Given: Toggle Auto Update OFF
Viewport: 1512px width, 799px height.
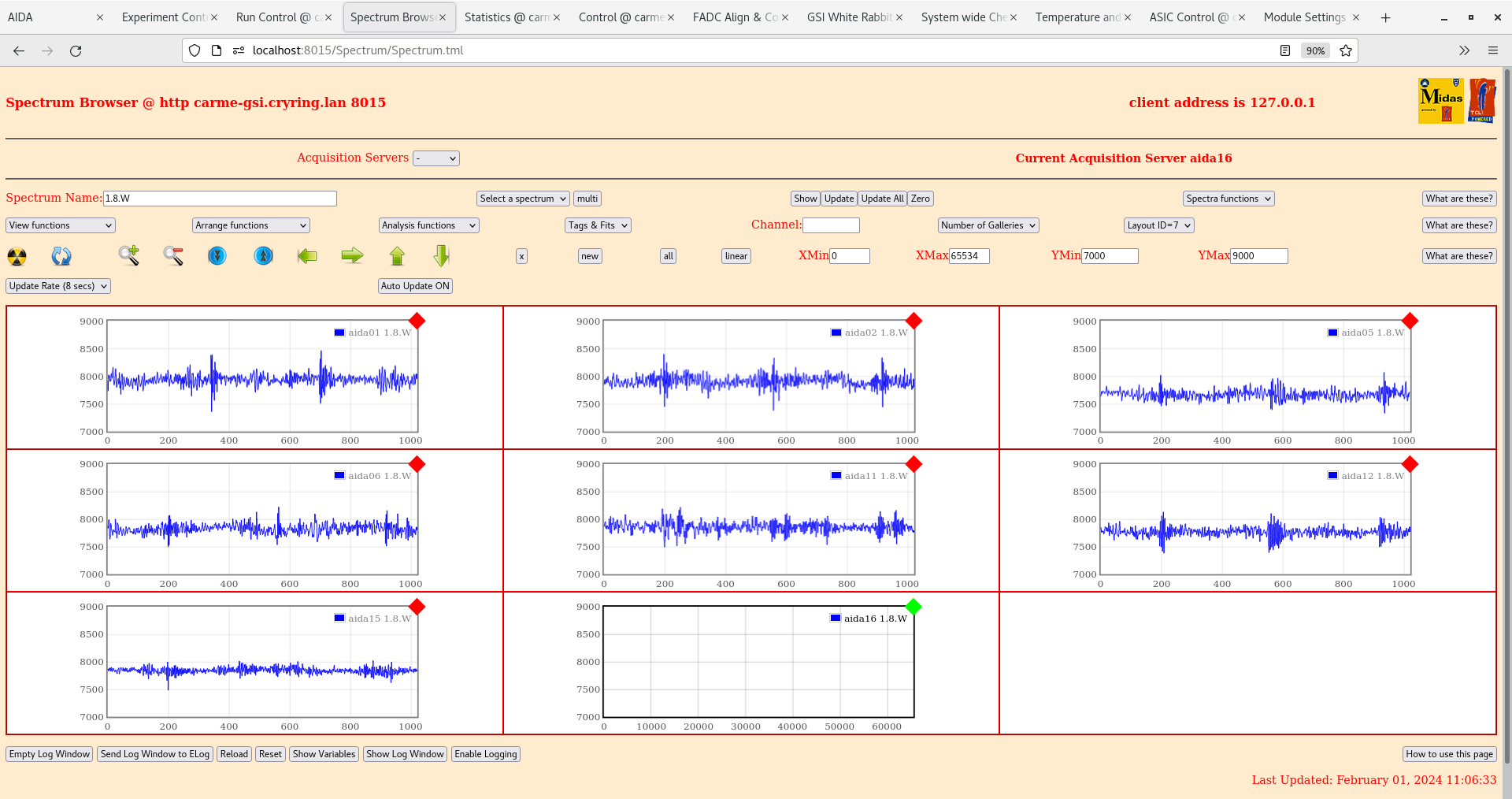Looking at the screenshot, I should point(415,286).
